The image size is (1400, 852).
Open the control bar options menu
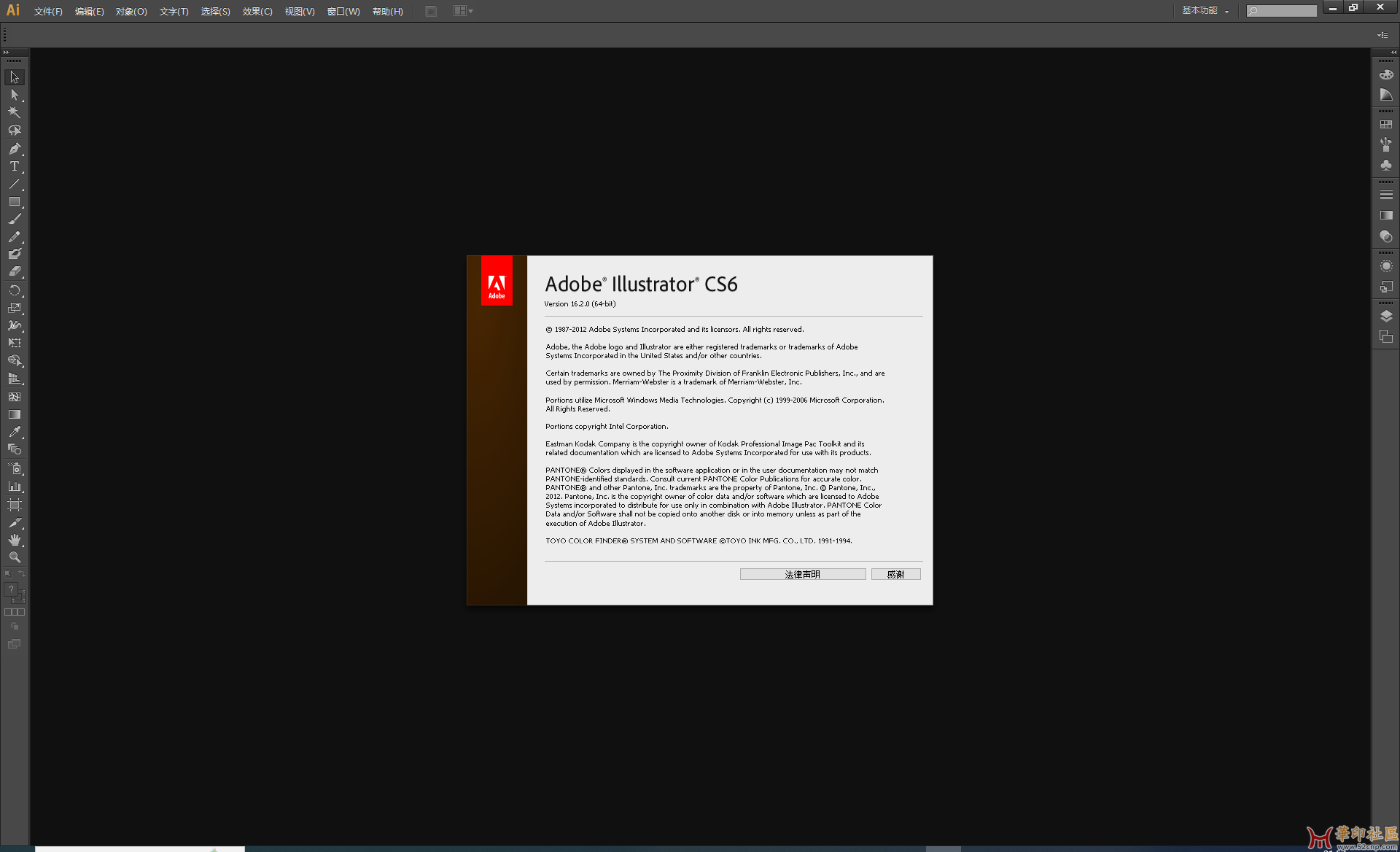click(x=1382, y=35)
